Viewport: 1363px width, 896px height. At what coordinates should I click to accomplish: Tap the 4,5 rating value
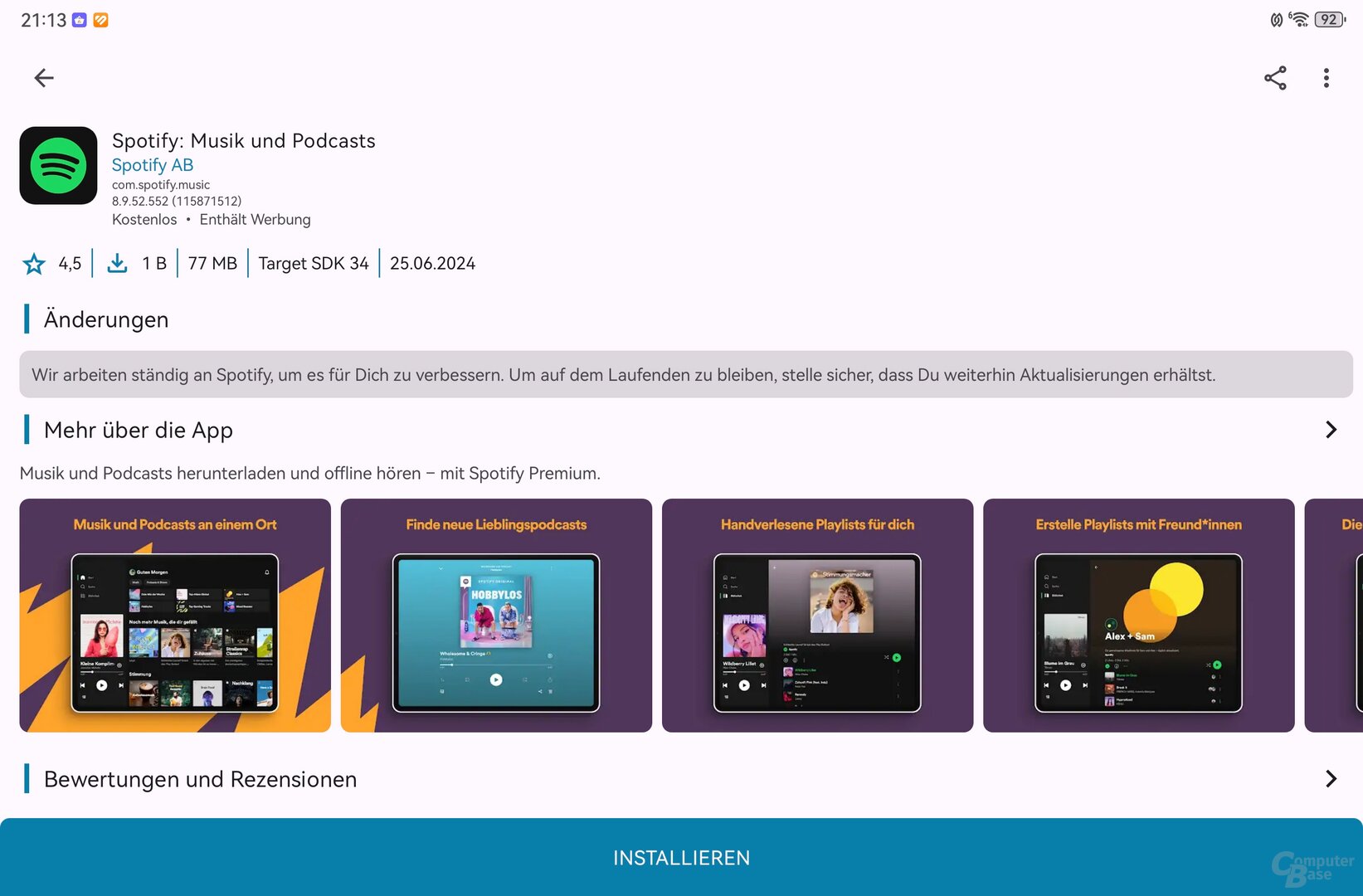pyautogui.click(x=70, y=264)
